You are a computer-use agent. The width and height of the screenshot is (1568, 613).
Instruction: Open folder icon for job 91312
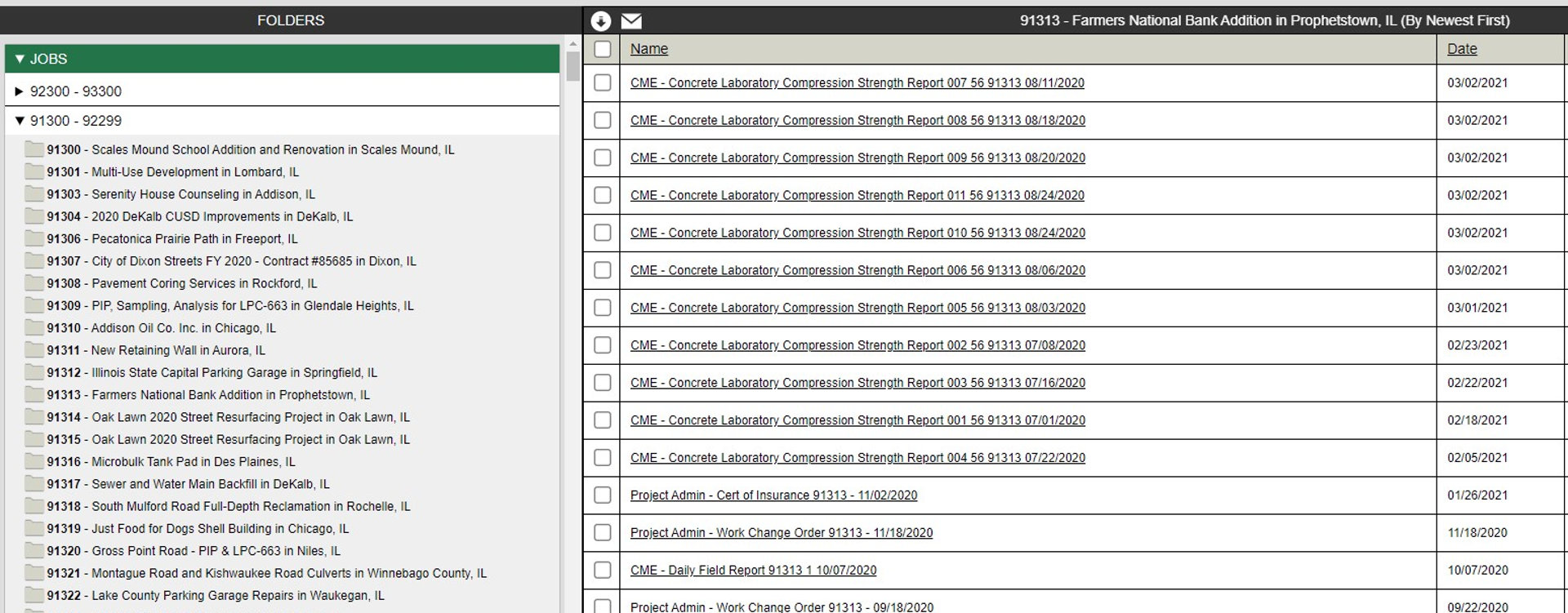click(x=34, y=372)
